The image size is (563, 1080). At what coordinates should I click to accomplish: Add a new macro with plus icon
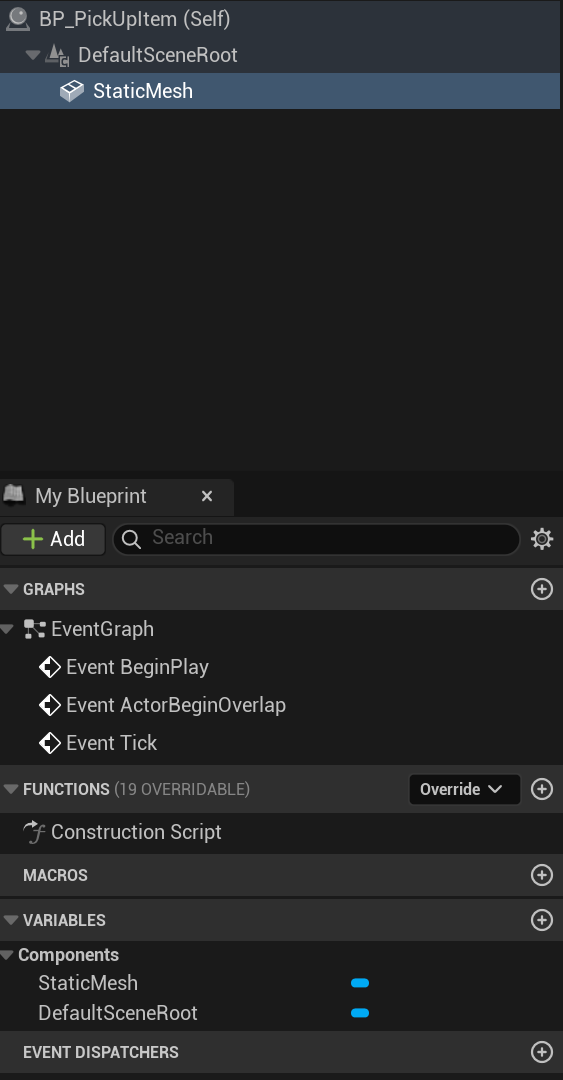coord(542,875)
